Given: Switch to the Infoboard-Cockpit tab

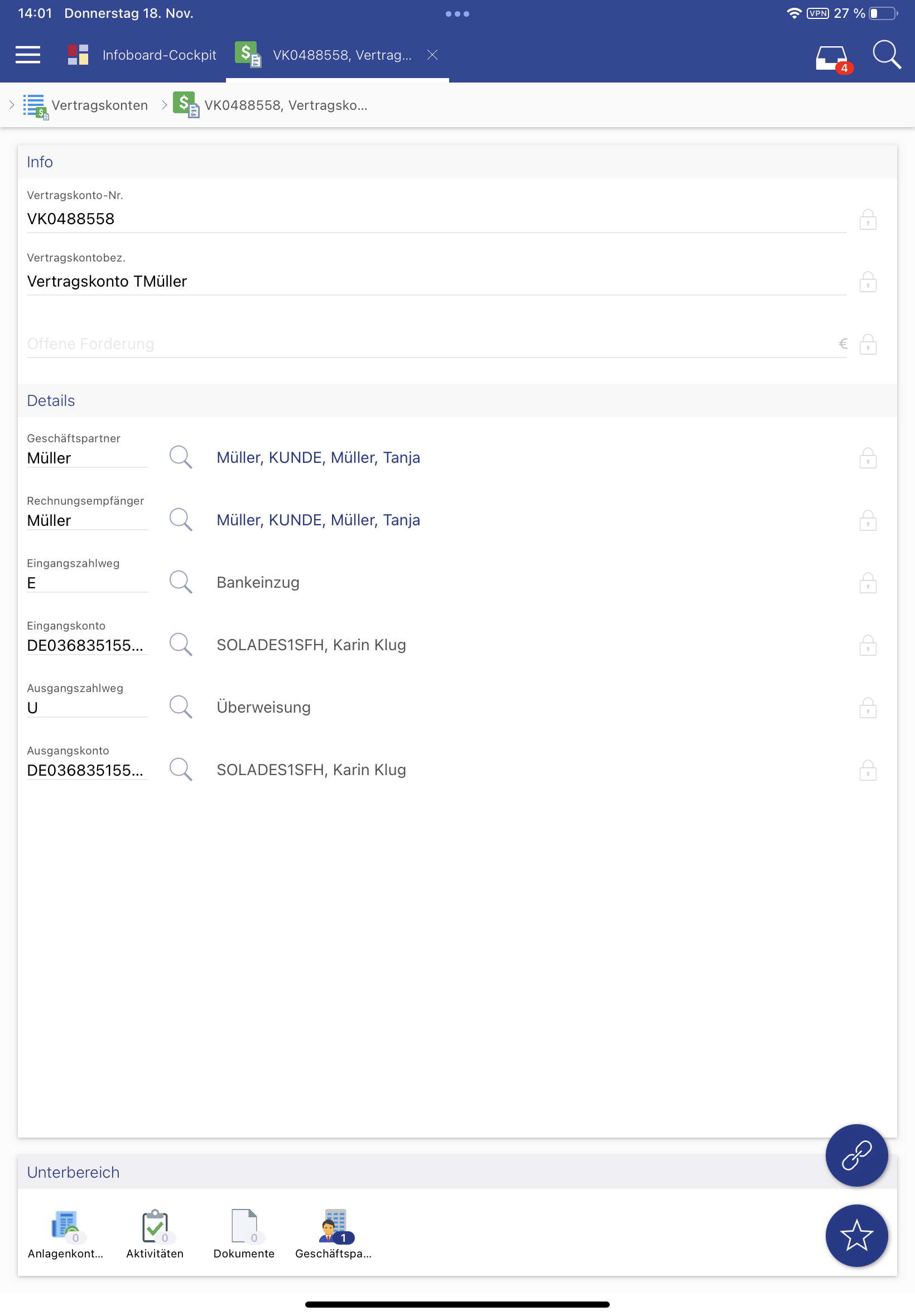Looking at the screenshot, I should pos(142,55).
